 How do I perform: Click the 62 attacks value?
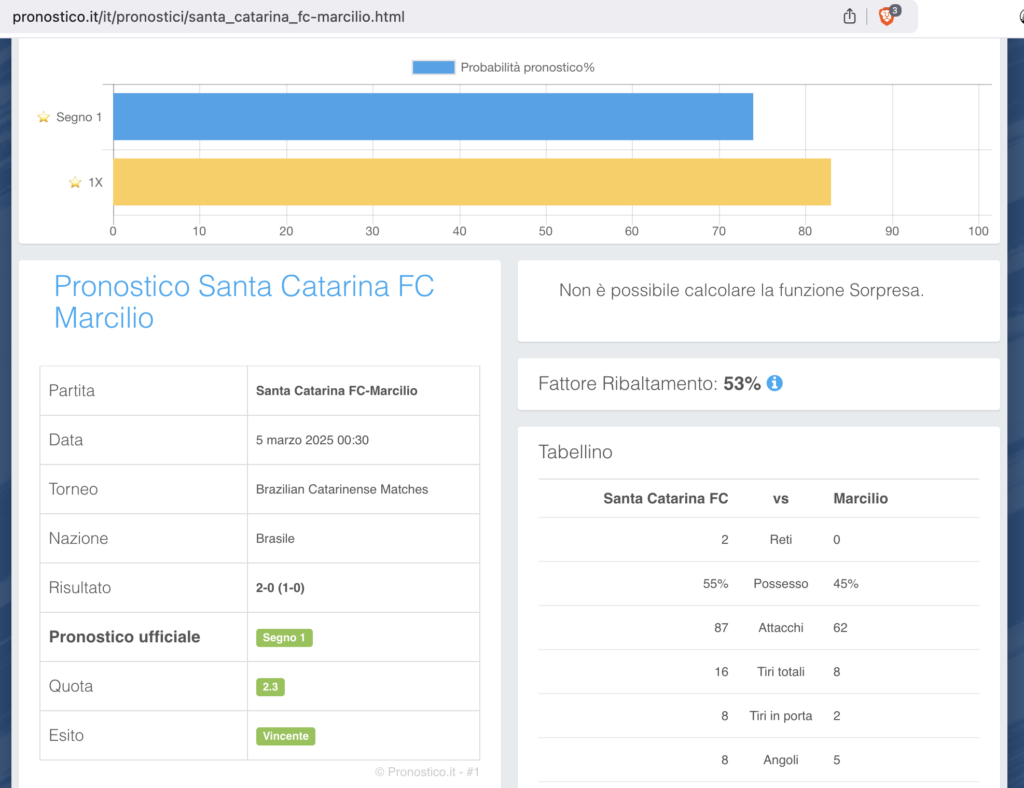(x=840, y=628)
